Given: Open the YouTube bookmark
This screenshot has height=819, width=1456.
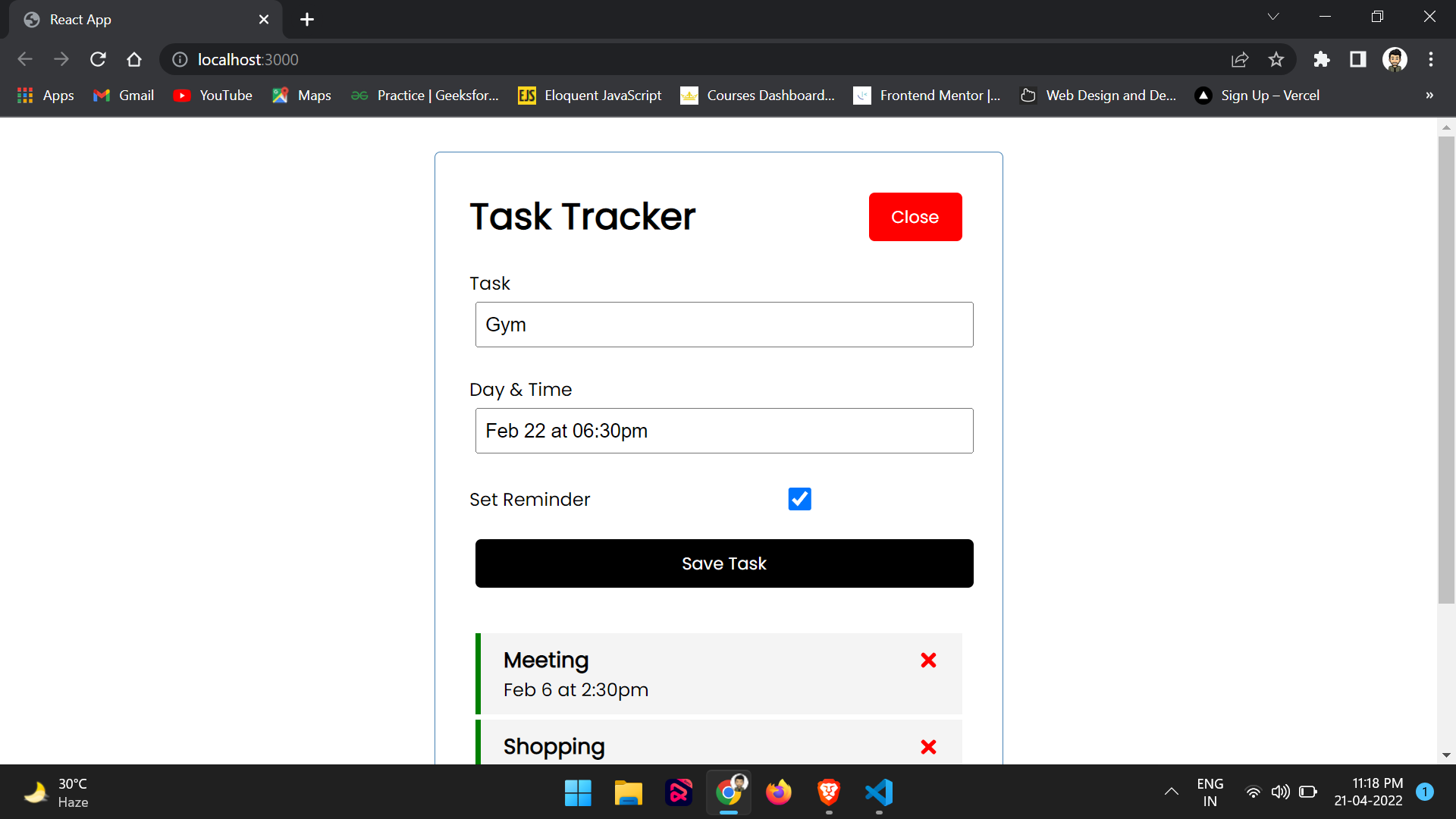Looking at the screenshot, I should [213, 96].
